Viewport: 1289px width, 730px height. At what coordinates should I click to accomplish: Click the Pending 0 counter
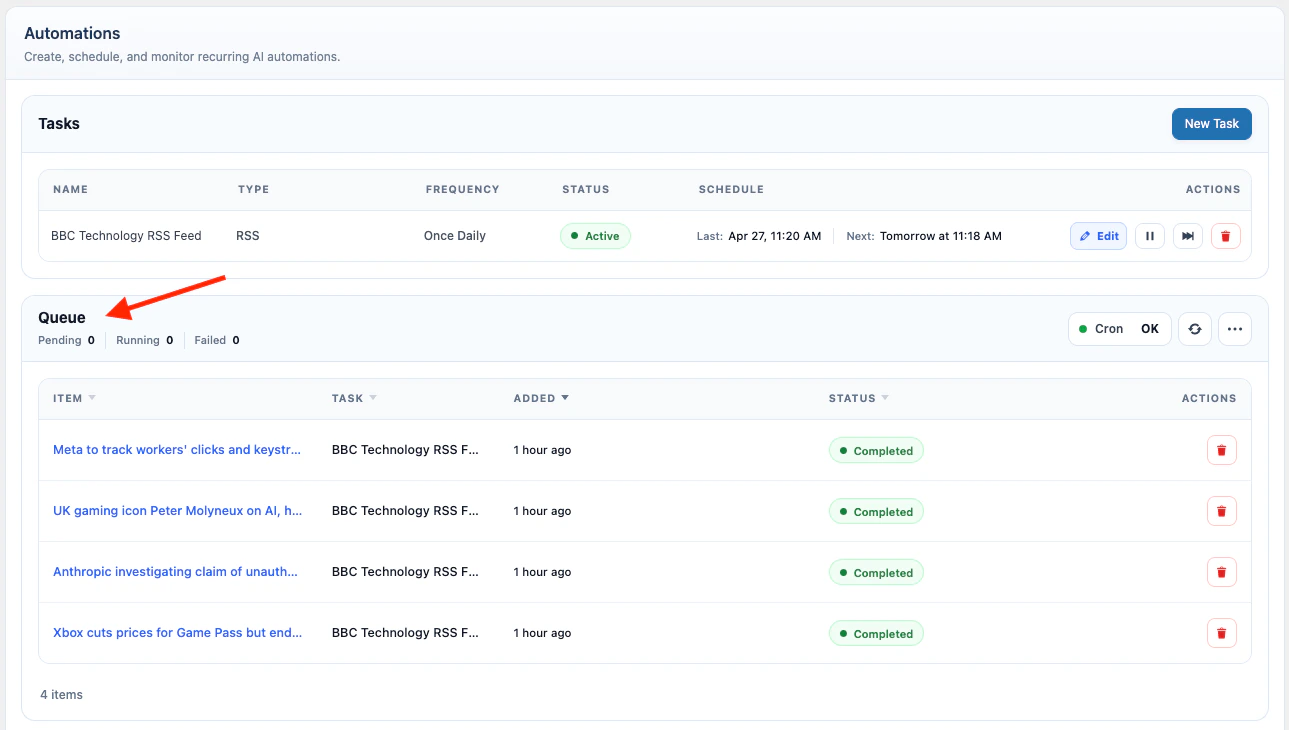(x=67, y=340)
